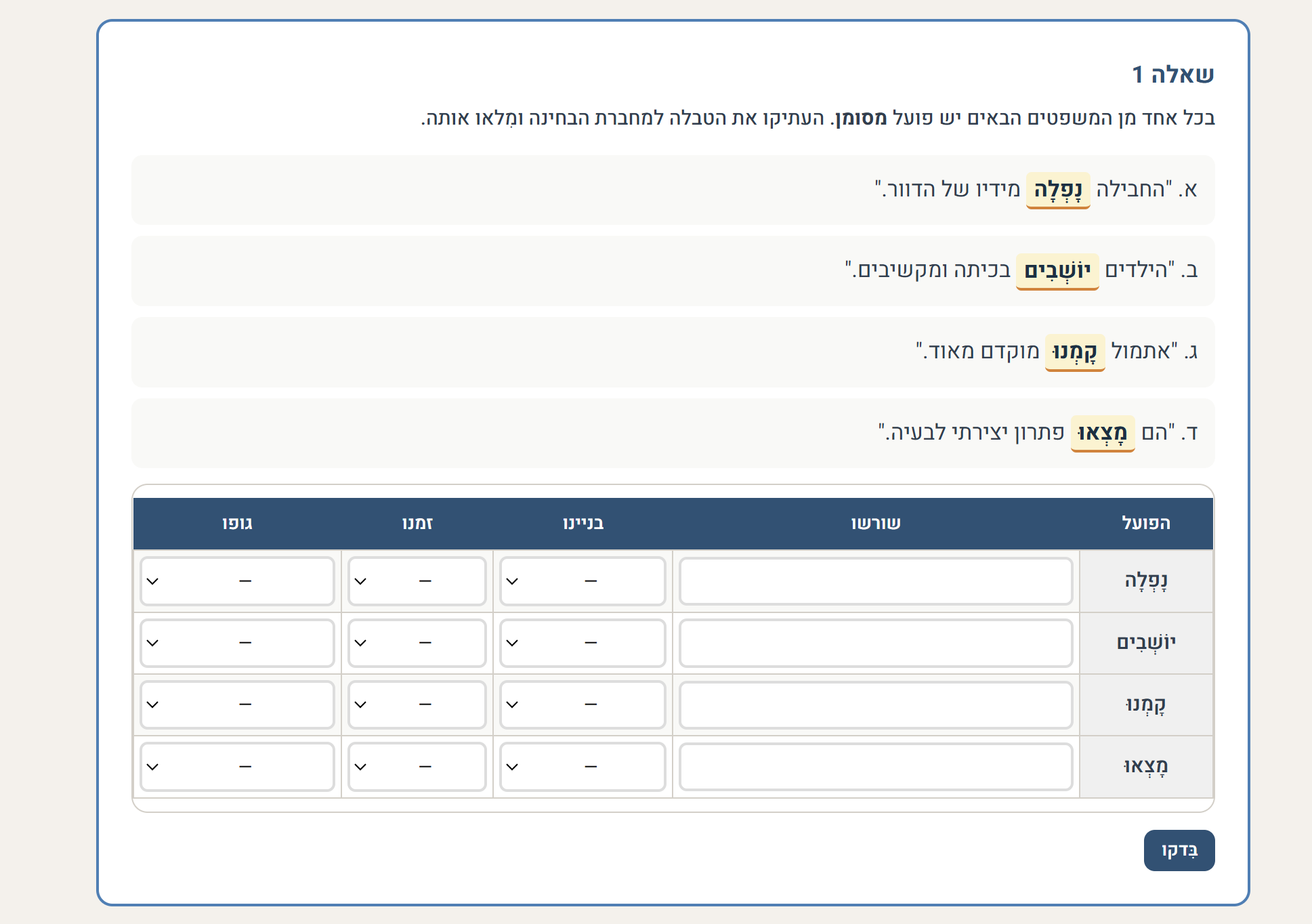
Task: Click the שאלה 1 heading
Action: 1173,75
